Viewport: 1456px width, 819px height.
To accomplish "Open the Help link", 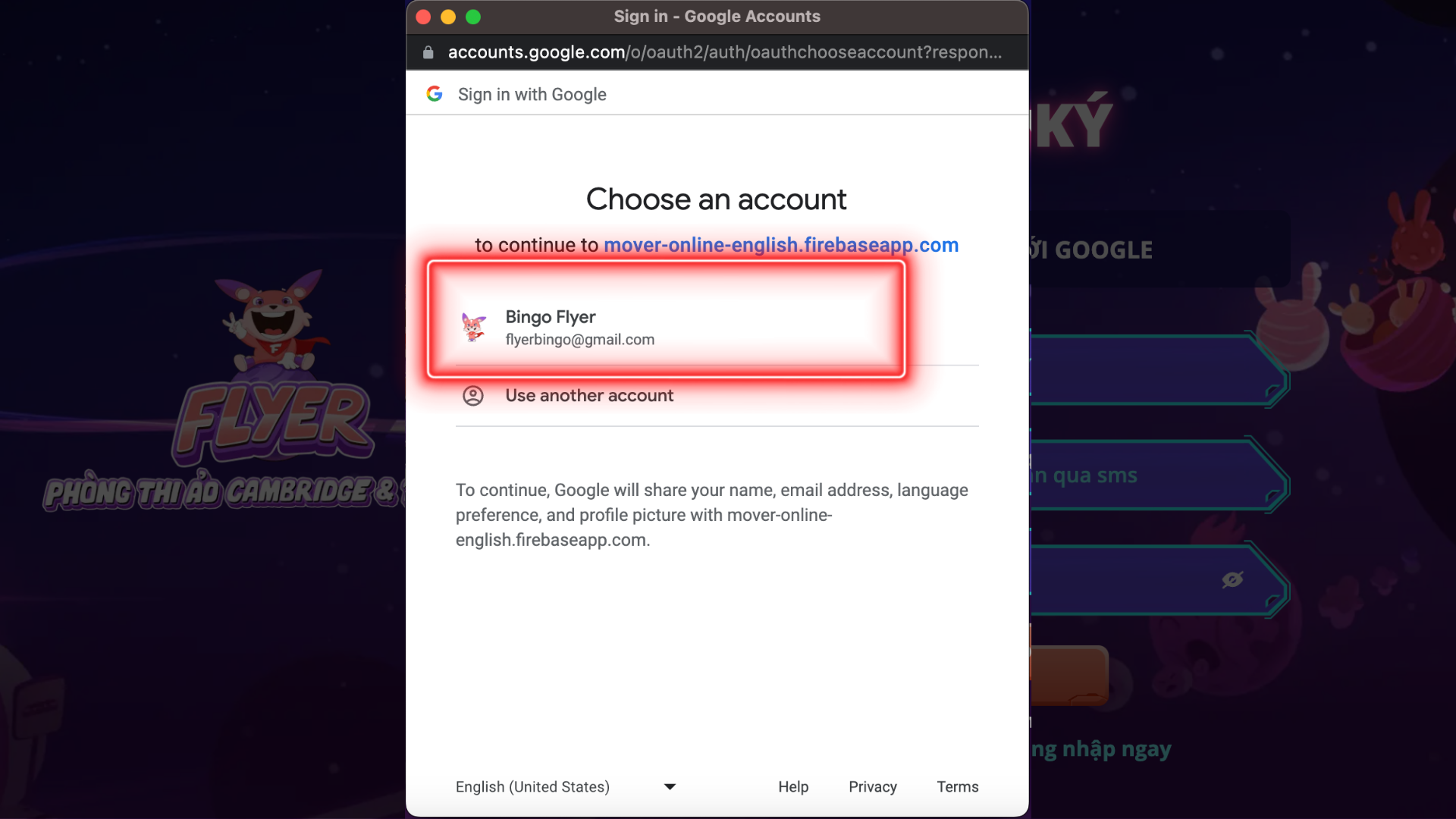I will tap(793, 787).
